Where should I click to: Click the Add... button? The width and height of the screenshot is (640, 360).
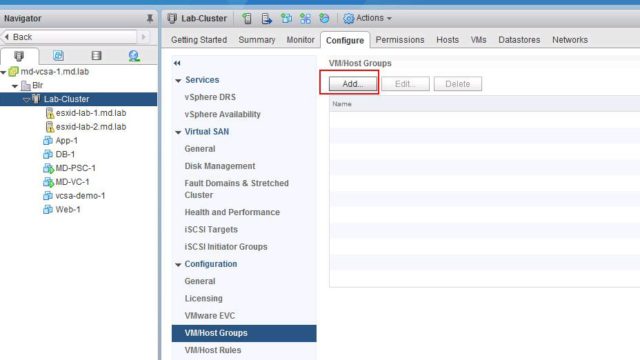[x=353, y=84]
